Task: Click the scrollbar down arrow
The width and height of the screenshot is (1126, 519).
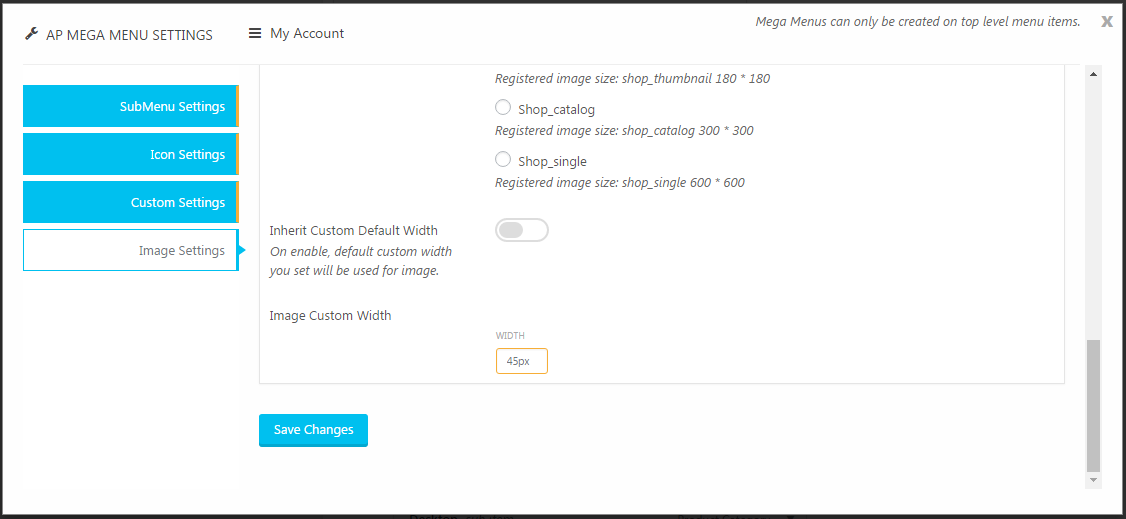Action: click(x=1094, y=480)
